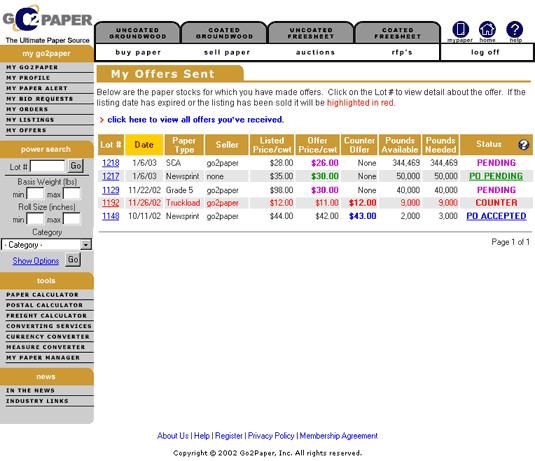Screen dimensions: 535x461
Task: Click Basis Weight max field
Action: click(72, 193)
